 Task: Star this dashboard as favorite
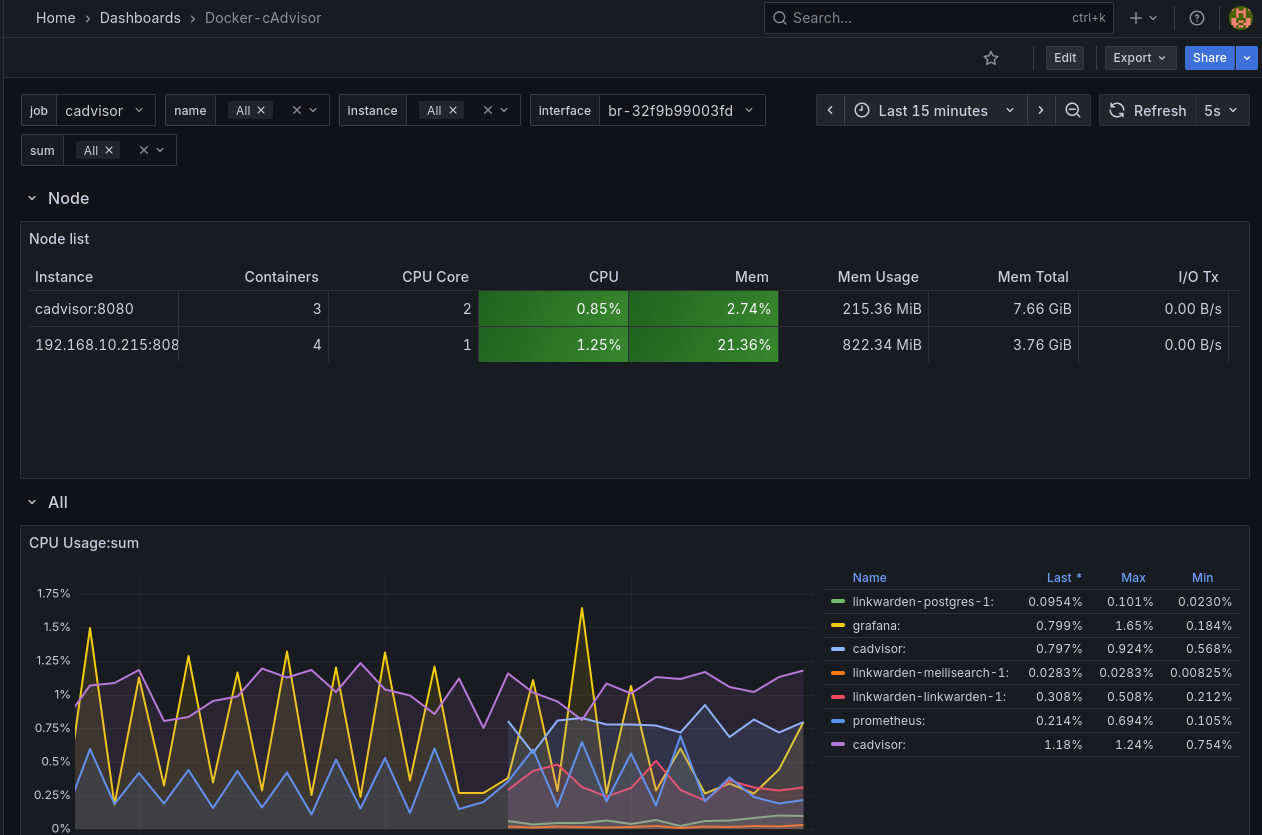[991, 58]
